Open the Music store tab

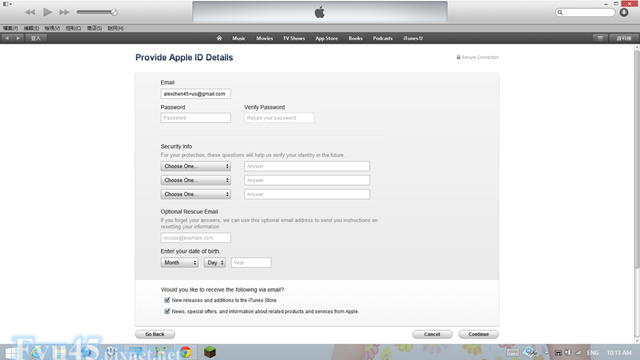239,38
